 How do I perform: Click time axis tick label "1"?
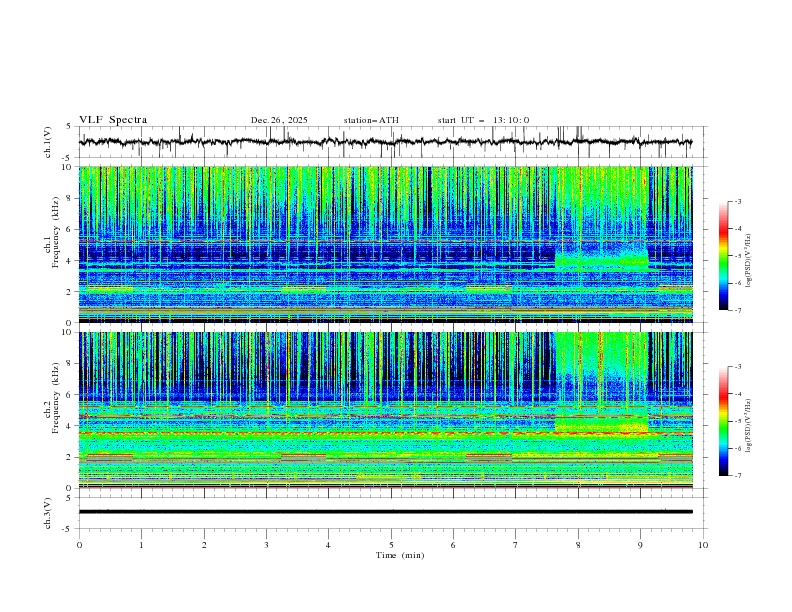tap(142, 545)
